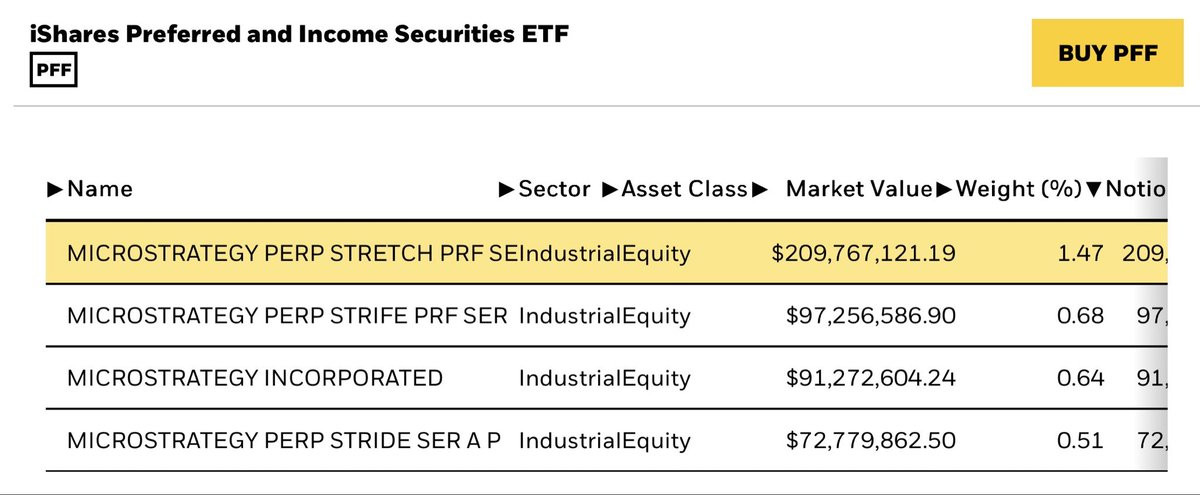The width and height of the screenshot is (1200, 495).
Task: Select the Name column header
Action: pyautogui.click(x=100, y=189)
